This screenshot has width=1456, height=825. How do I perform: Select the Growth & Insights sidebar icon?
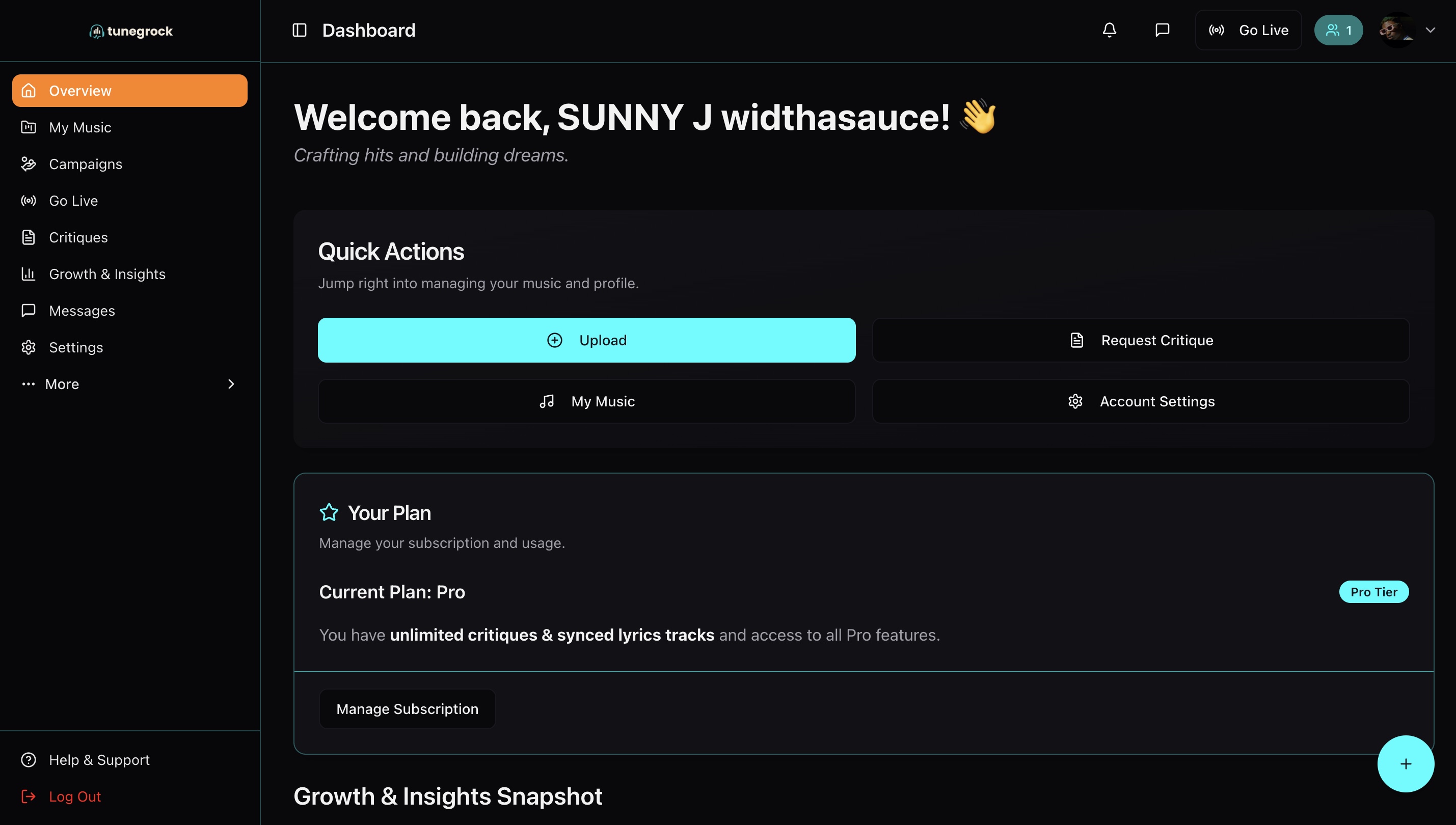pyautogui.click(x=29, y=273)
